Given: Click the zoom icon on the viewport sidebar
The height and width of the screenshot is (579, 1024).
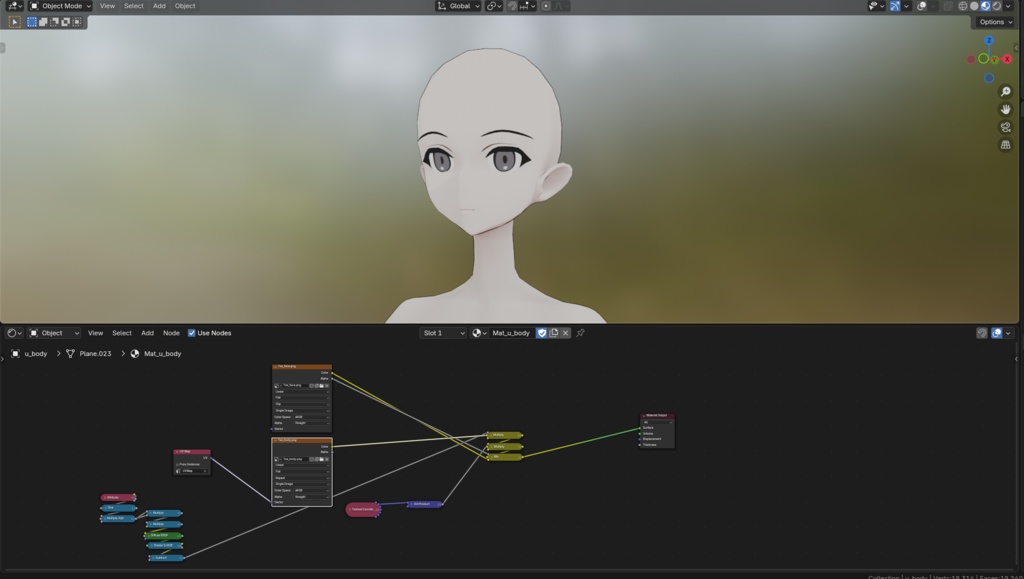Looking at the screenshot, I should click(1005, 91).
